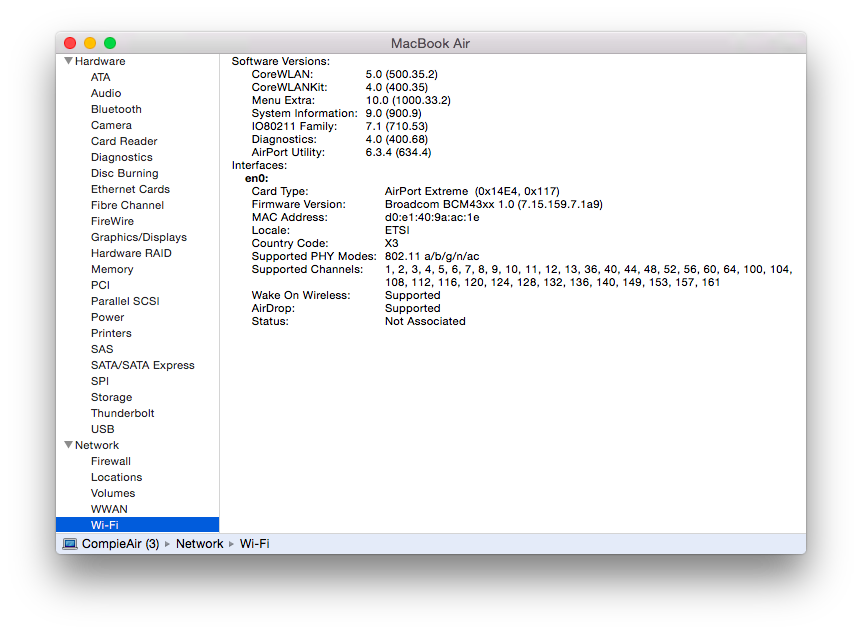Select SPI in the sidebar
This screenshot has height=634, width=862.
tap(100, 381)
